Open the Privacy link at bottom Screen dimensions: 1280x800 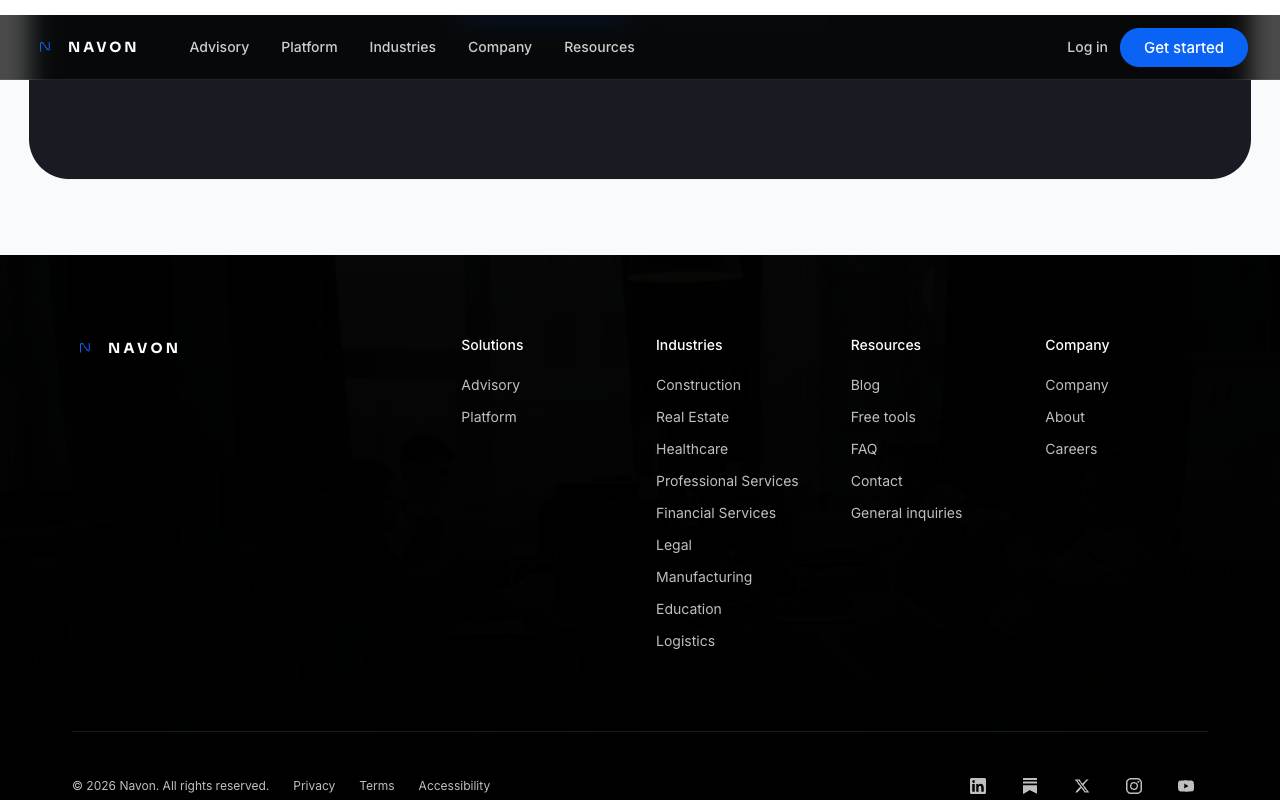coord(314,786)
